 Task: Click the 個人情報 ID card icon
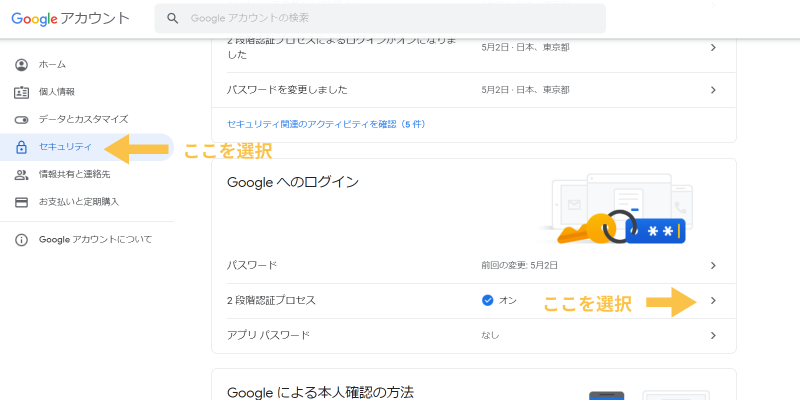[21, 92]
